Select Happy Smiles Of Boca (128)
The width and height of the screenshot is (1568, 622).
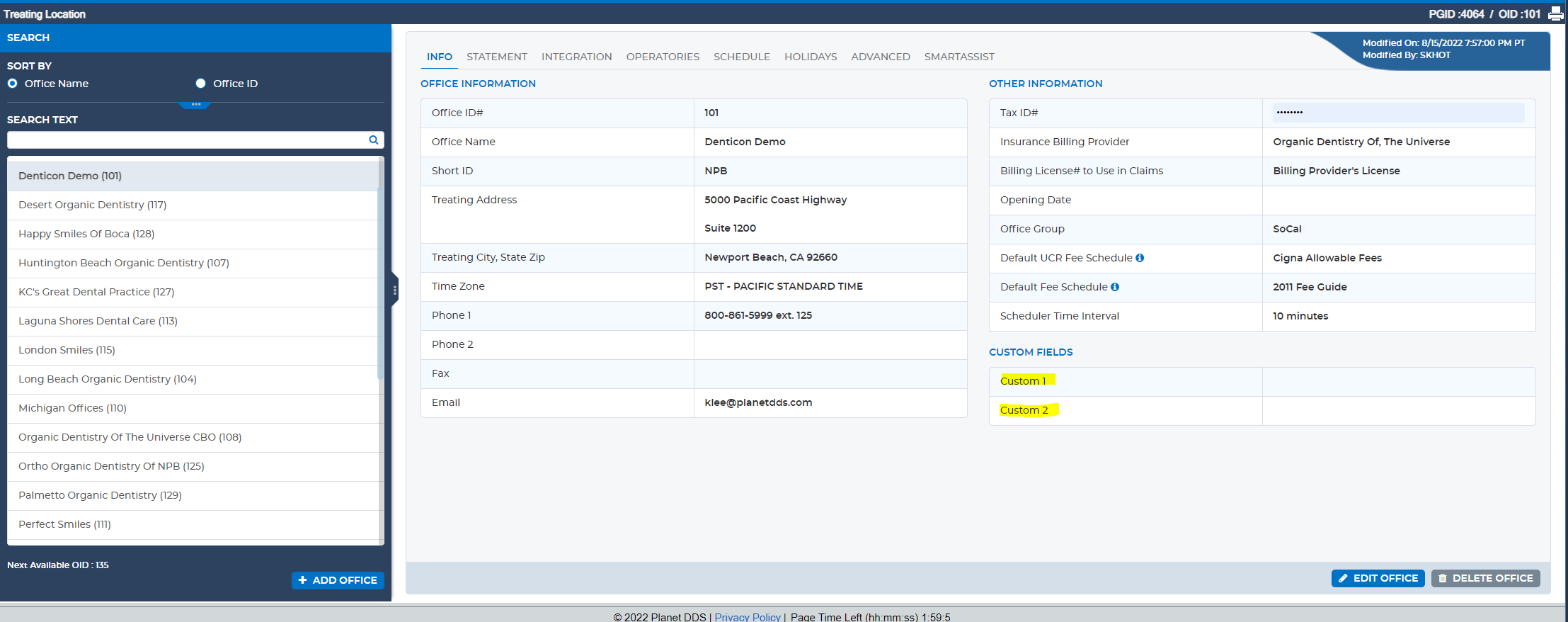pyautogui.click(x=193, y=234)
